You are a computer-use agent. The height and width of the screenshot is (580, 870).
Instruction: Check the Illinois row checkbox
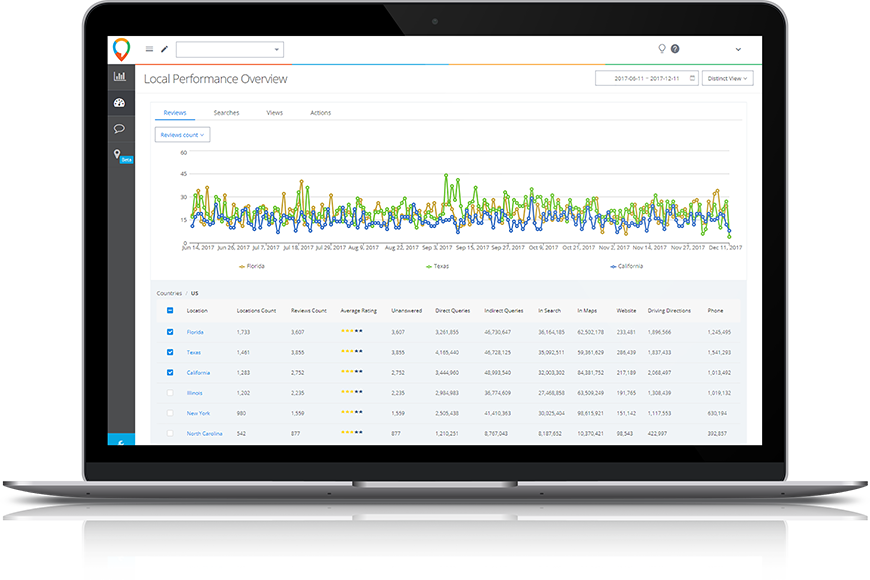pyautogui.click(x=170, y=393)
